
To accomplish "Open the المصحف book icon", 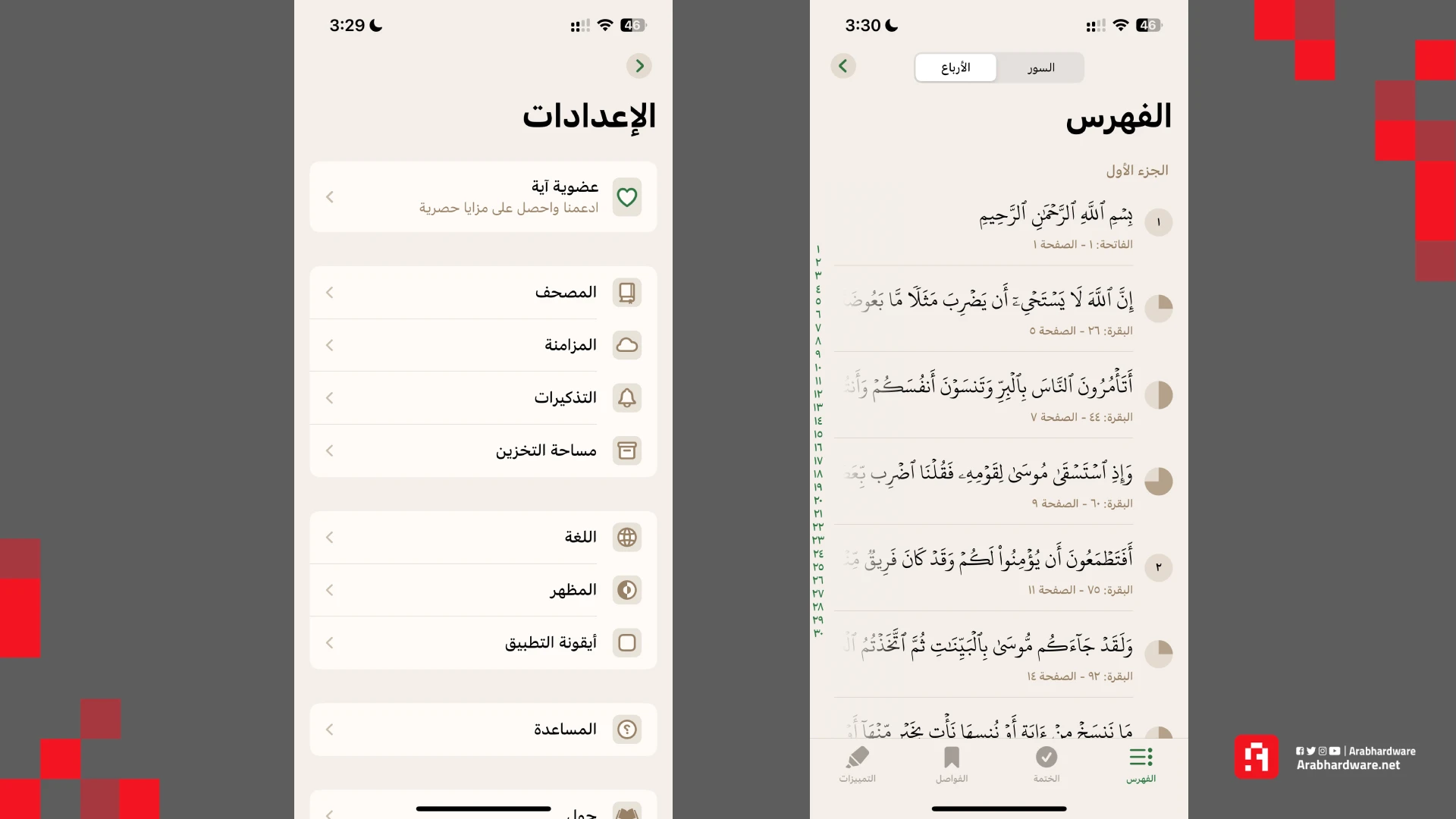I will [626, 292].
